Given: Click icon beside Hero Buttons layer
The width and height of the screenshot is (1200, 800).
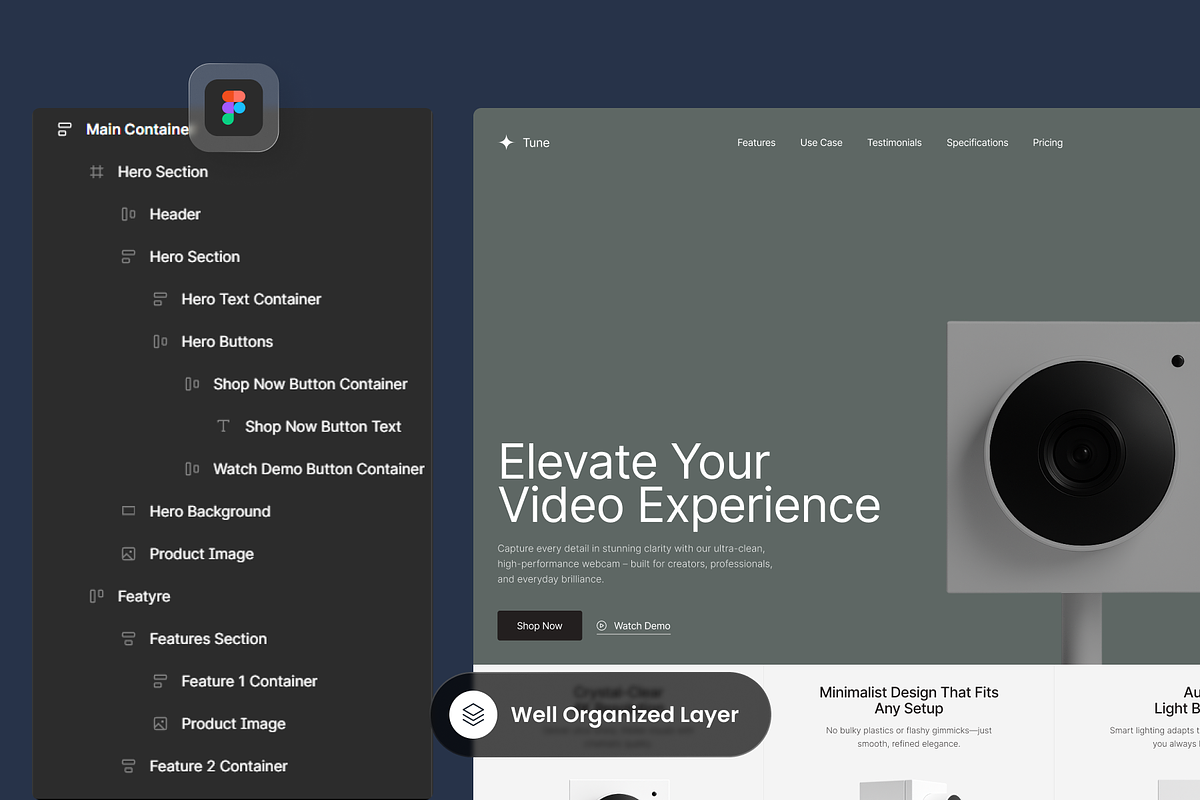Looking at the screenshot, I should [160, 342].
